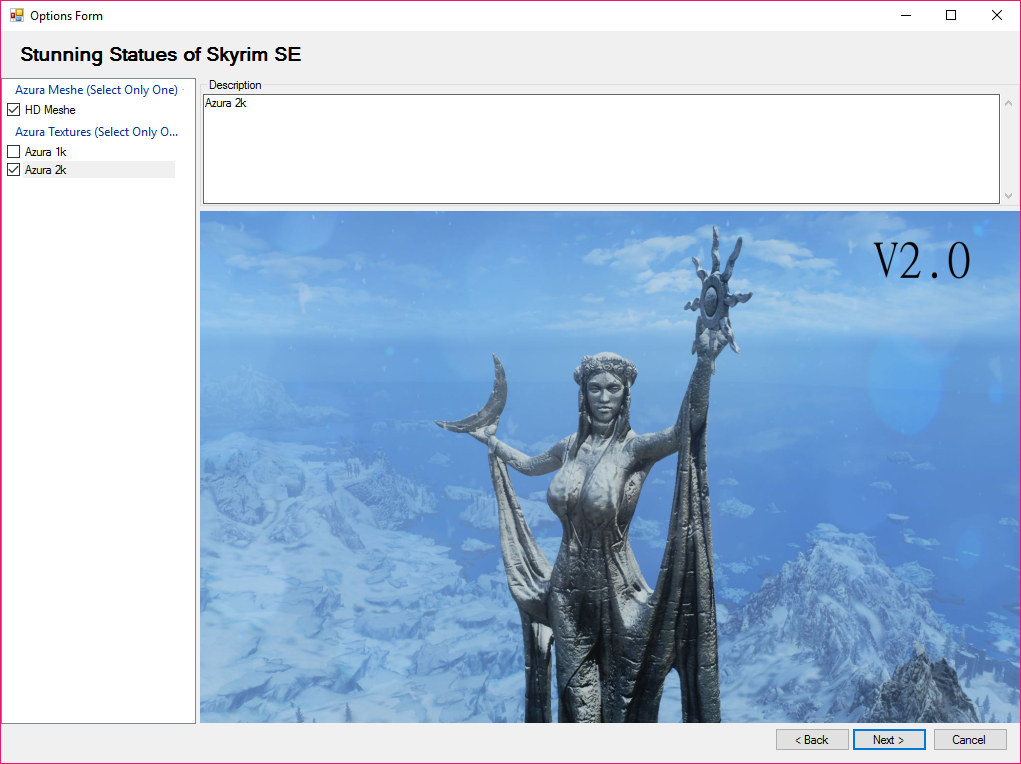Viewport: 1021px width, 764px height.
Task: Click inside the Description text box
Action: (x=601, y=149)
